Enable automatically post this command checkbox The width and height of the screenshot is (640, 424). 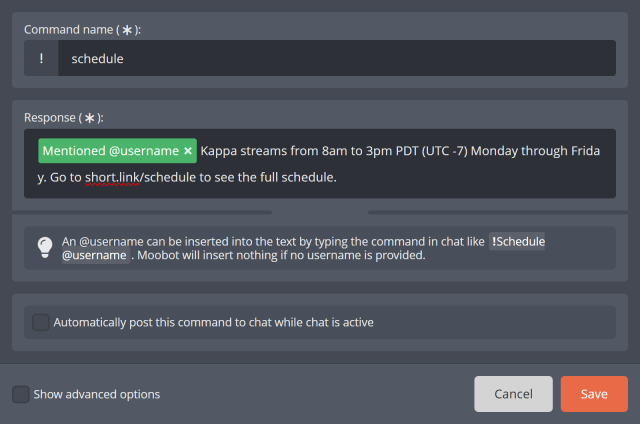coord(41,322)
